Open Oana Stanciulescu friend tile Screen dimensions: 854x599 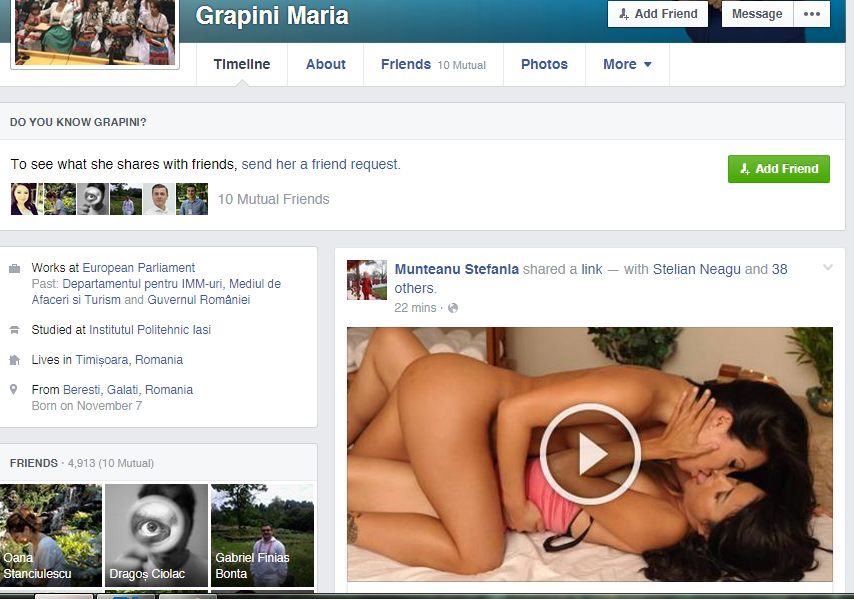[x=51, y=535]
